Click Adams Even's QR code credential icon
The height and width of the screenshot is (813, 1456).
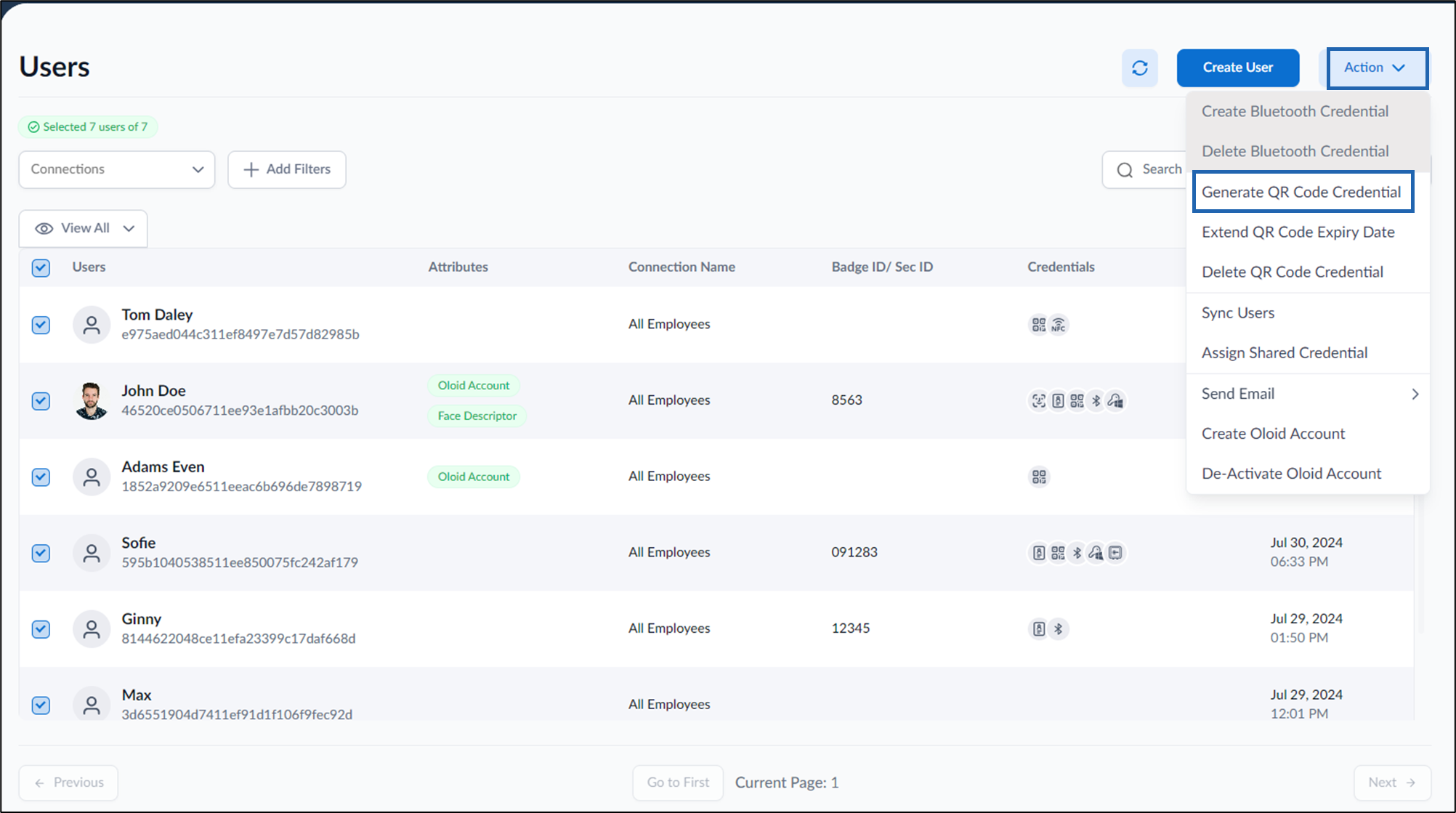(x=1039, y=477)
